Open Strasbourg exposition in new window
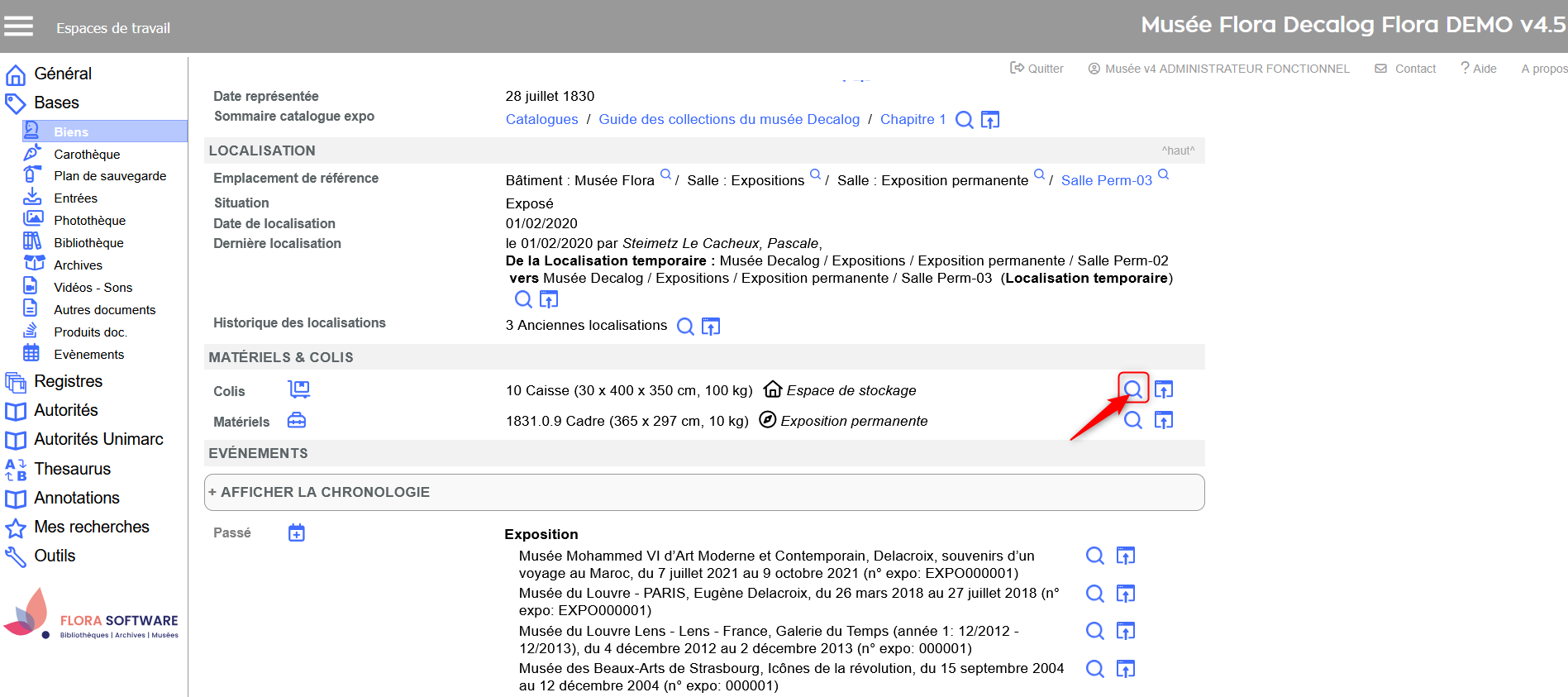1568x697 pixels. pyautogui.click(x=1126, y=669)
